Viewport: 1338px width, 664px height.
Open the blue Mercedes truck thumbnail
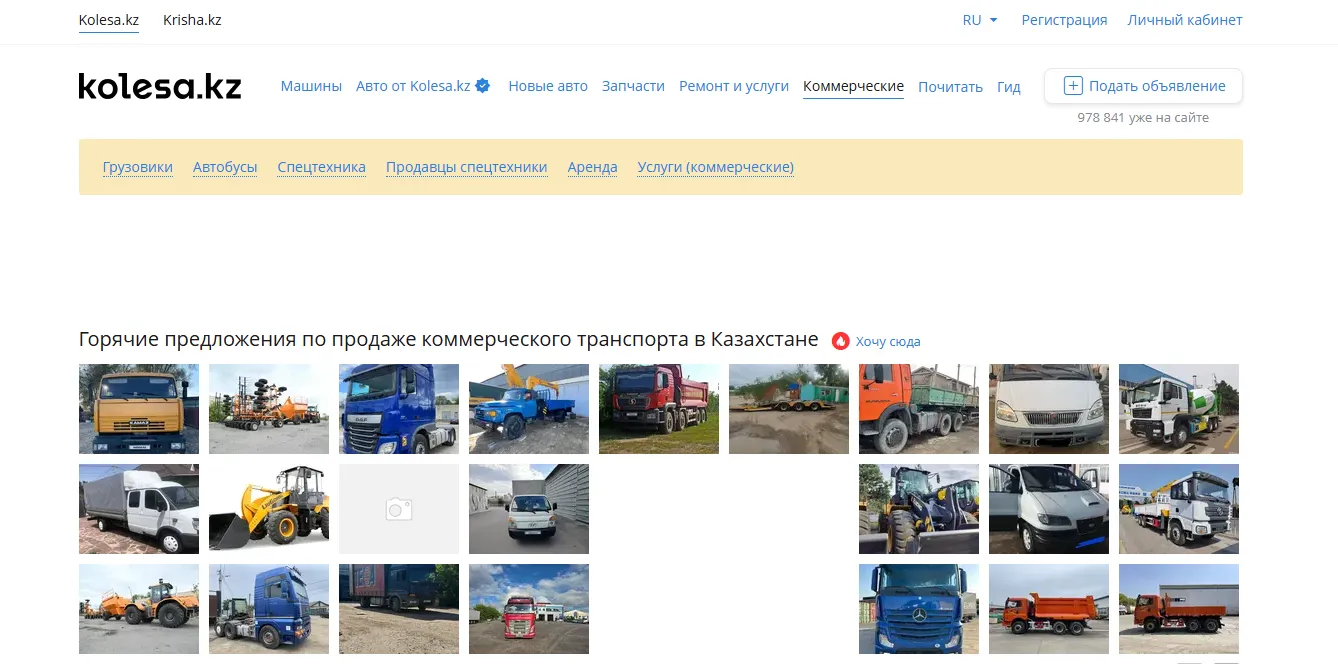(919, 609)
